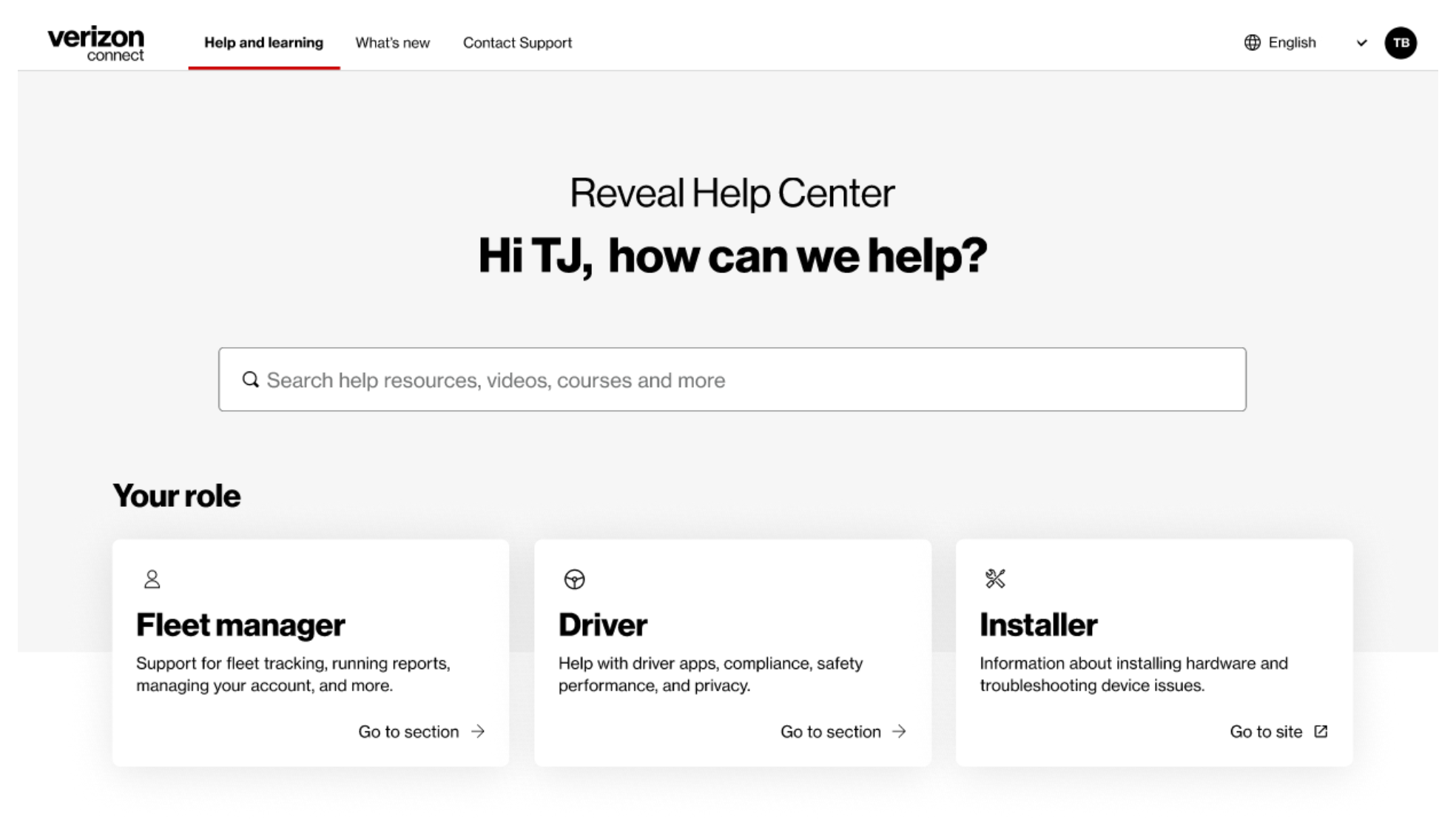
Task: Click the Fleet manager person icon
Action: [x=152, y=579]
